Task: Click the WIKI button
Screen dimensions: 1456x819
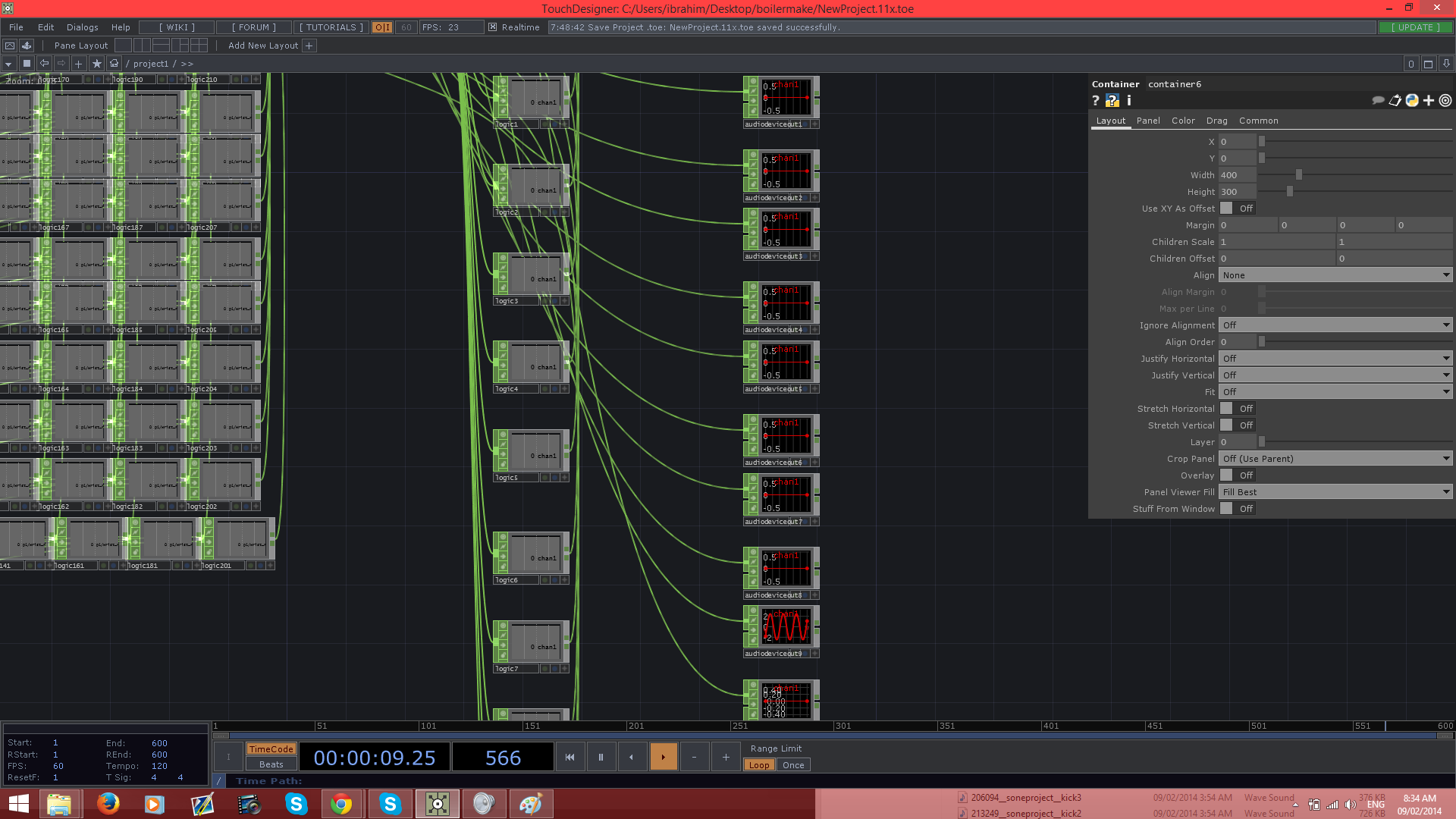Action: (x=177, y=27)
